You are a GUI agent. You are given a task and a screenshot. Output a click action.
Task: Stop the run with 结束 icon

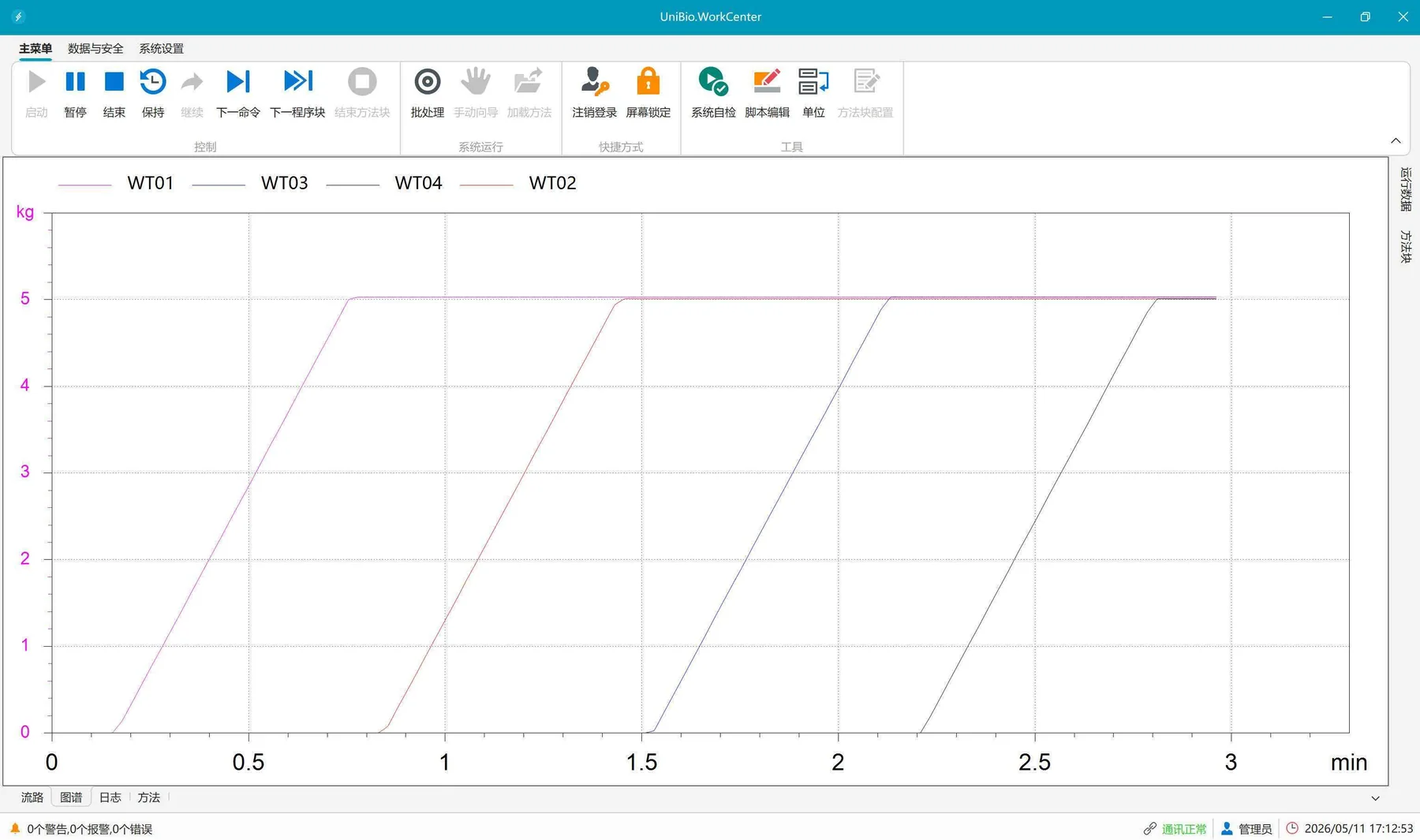coord(114,93)
